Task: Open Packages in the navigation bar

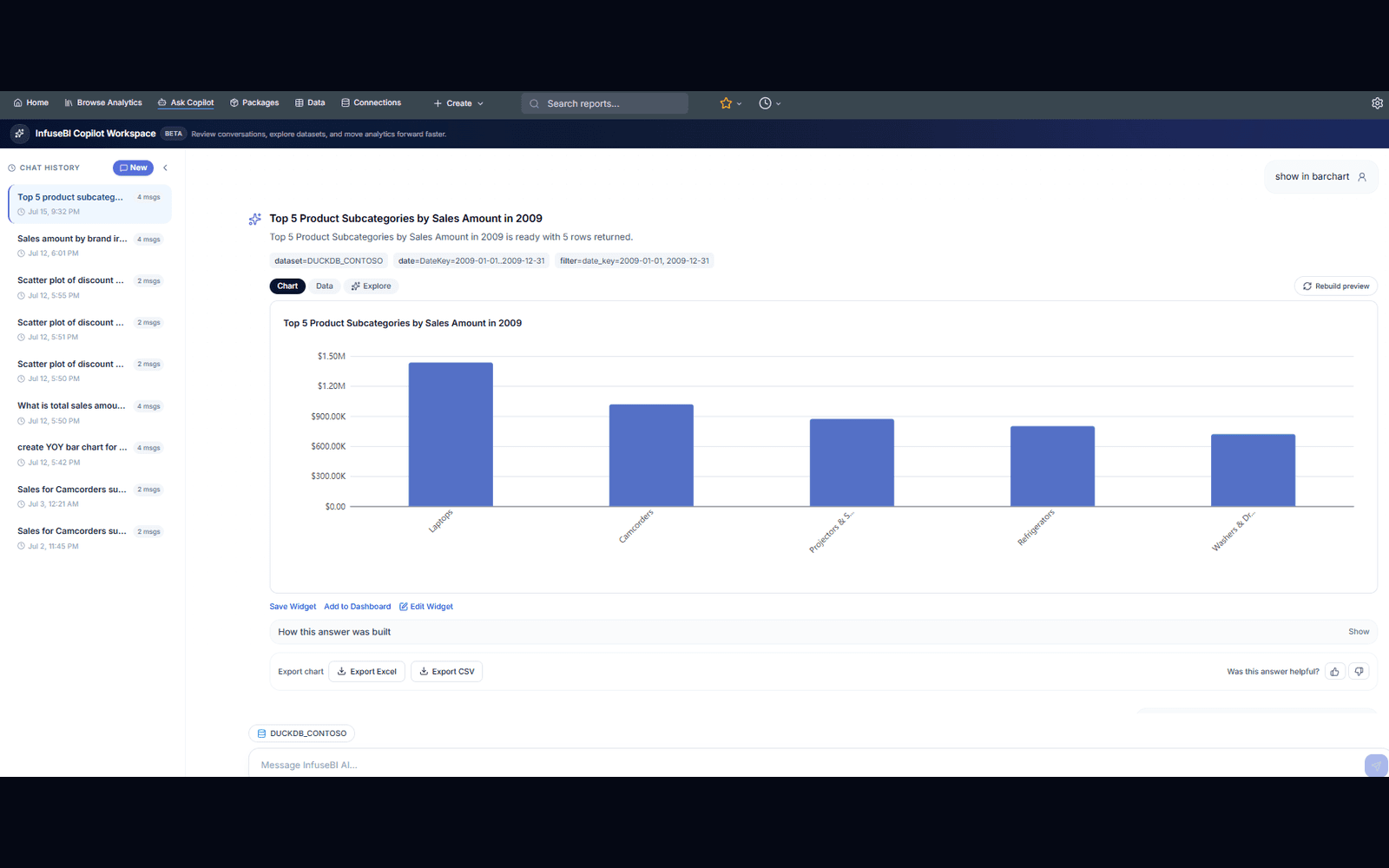Action: click(254, 103)
